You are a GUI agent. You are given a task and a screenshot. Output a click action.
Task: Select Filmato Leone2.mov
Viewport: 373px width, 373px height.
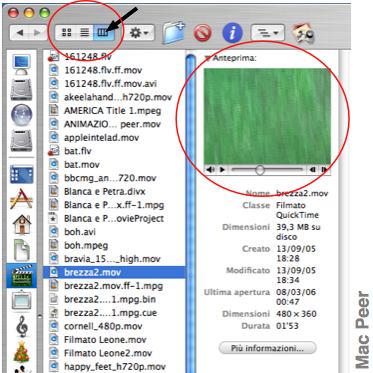point(114,353)
